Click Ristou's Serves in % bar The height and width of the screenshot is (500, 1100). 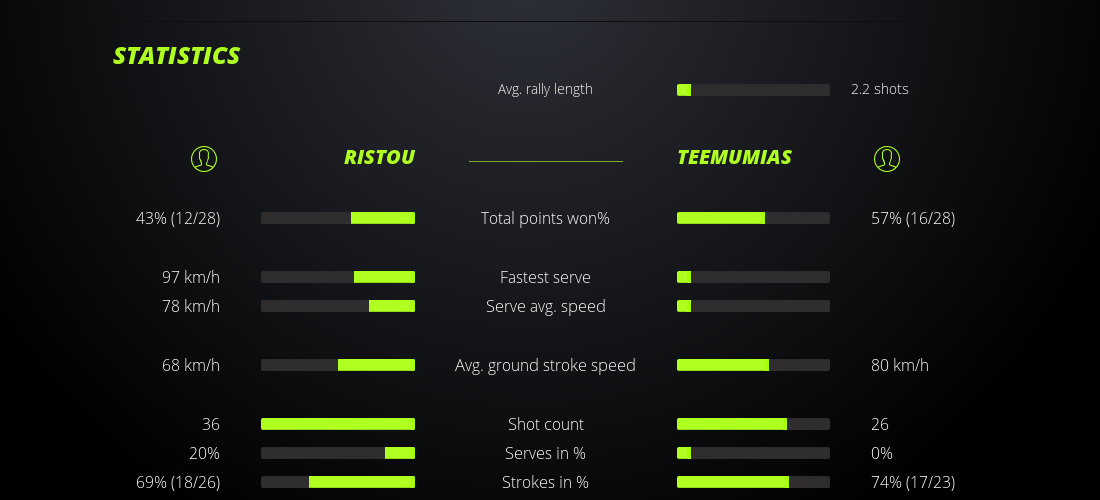click(x=338, y=453)
